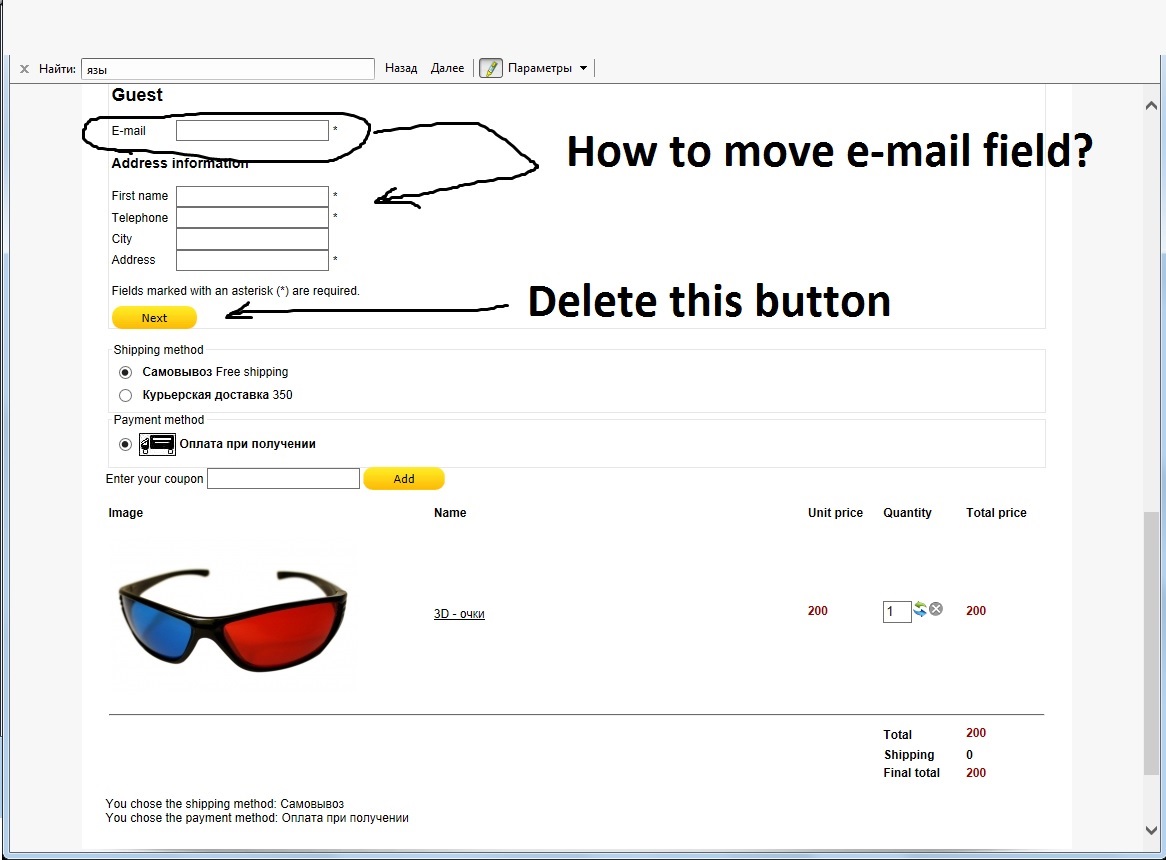1166x860 pixels.
Task: Close the find bar
Action: [x=24, y=69]
